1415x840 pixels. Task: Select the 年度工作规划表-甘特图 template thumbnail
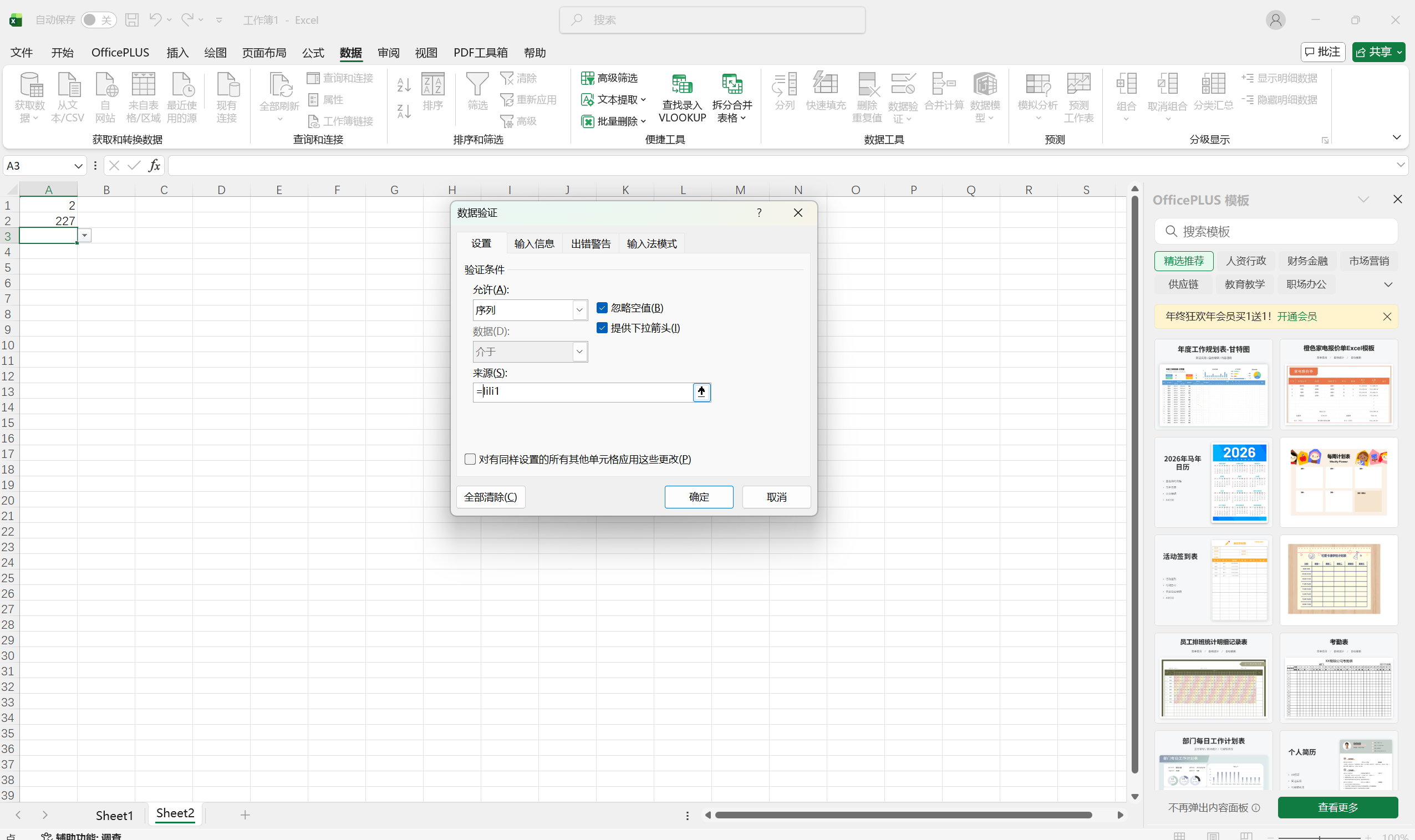[x=1213, y=384]
